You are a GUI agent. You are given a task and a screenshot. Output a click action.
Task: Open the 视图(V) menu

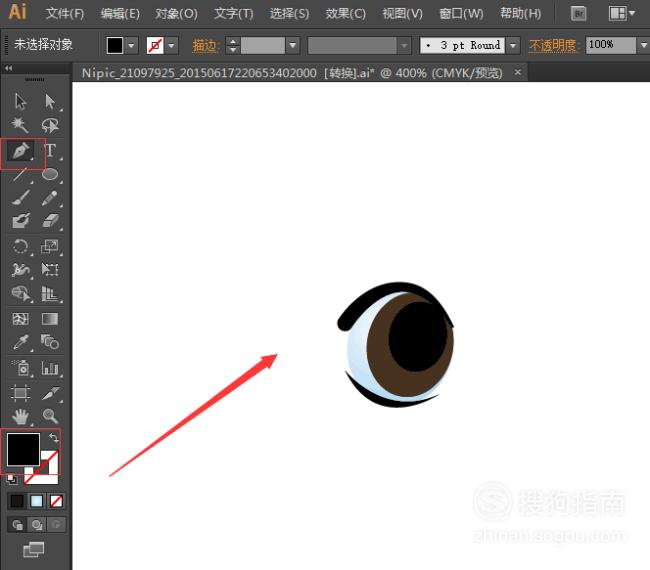point(402,14)
